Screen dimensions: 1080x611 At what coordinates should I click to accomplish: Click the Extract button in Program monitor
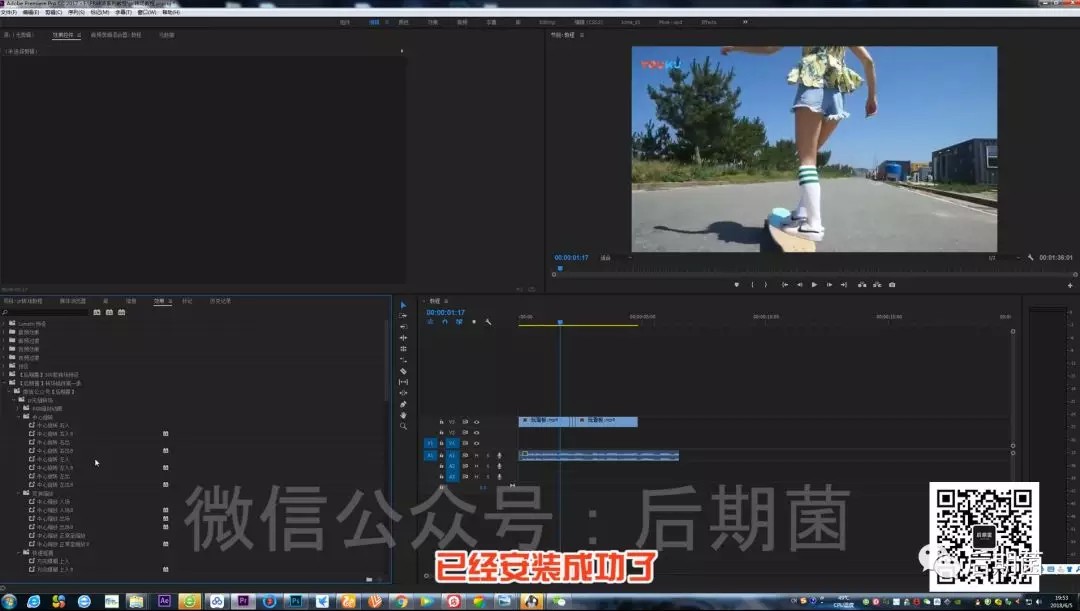877,284
